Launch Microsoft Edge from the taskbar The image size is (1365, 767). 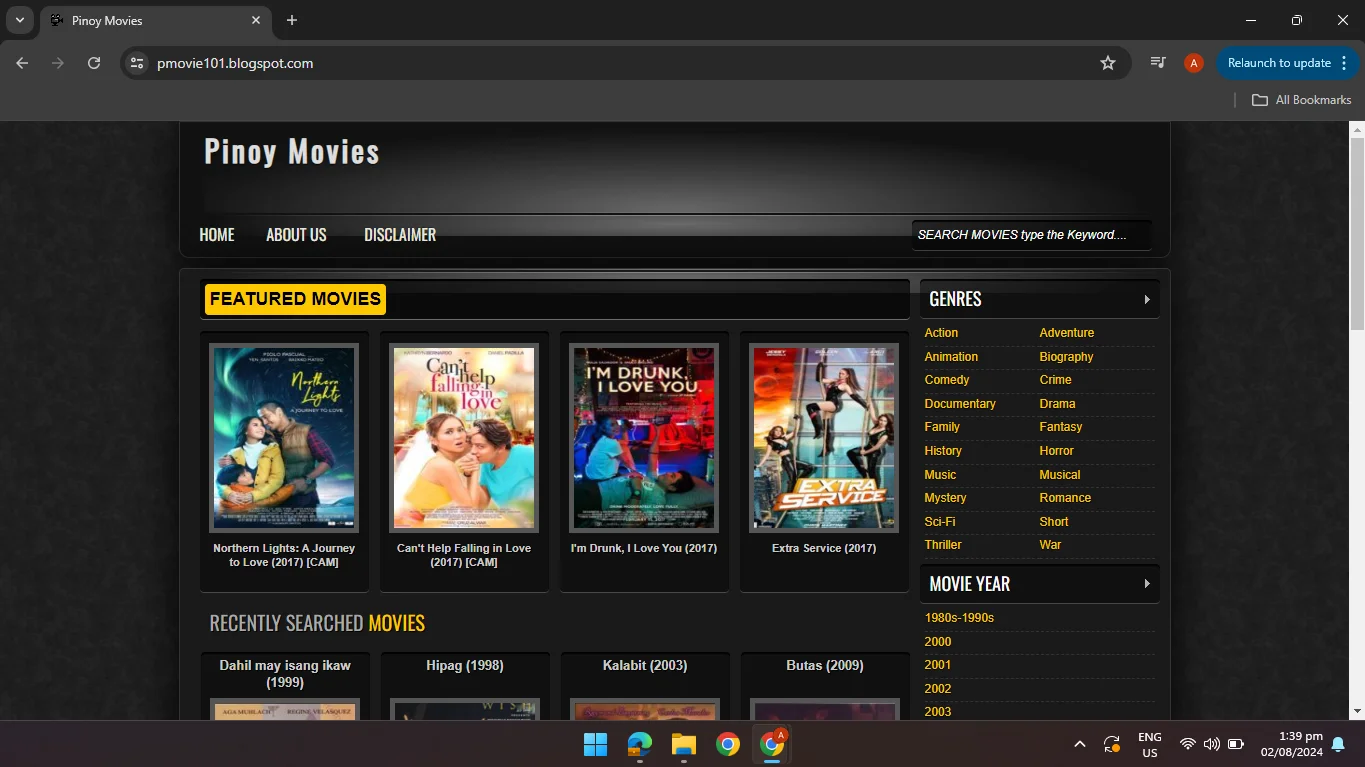point(639,744)
